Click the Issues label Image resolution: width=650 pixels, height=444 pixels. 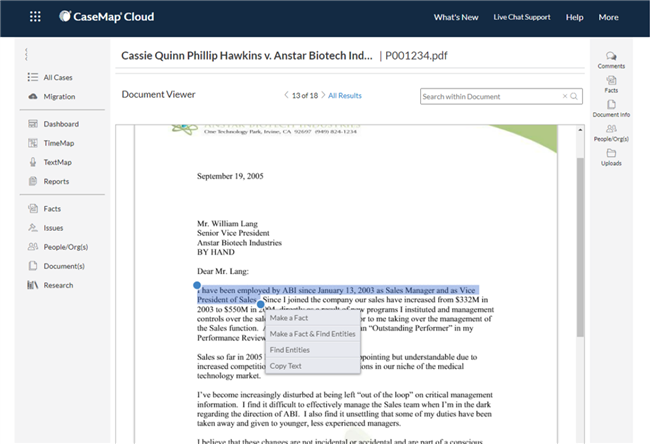point(53,228)
